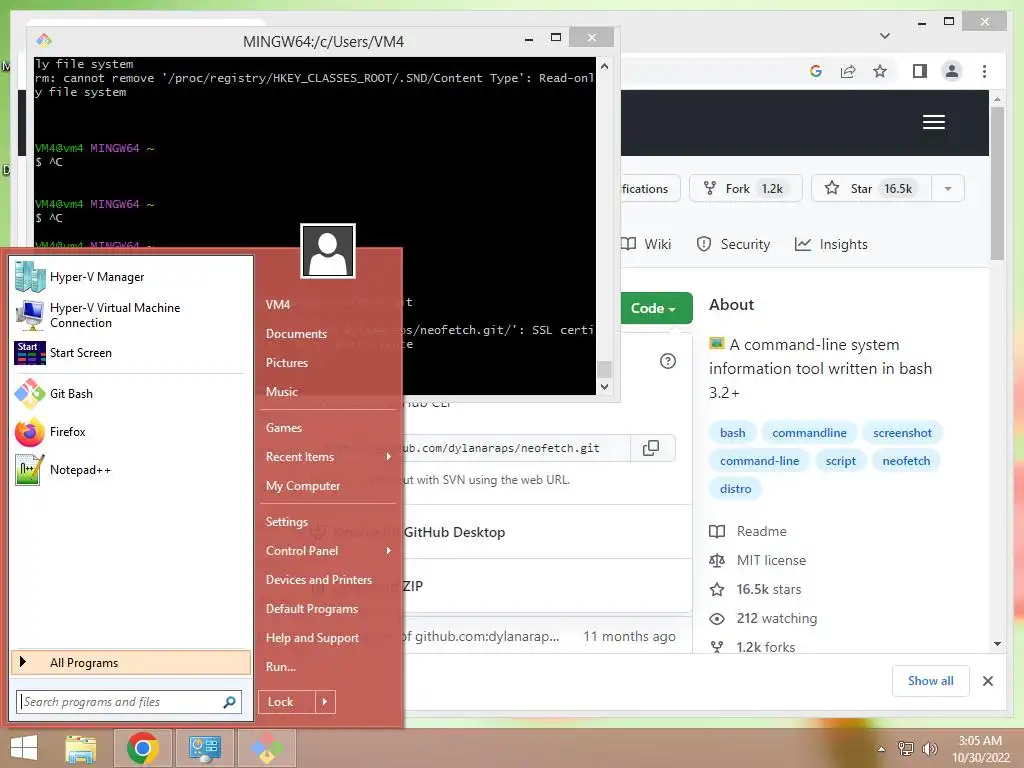
Task: Copy the neofetch.git clone URL
Action: click(x=650, y=448)
